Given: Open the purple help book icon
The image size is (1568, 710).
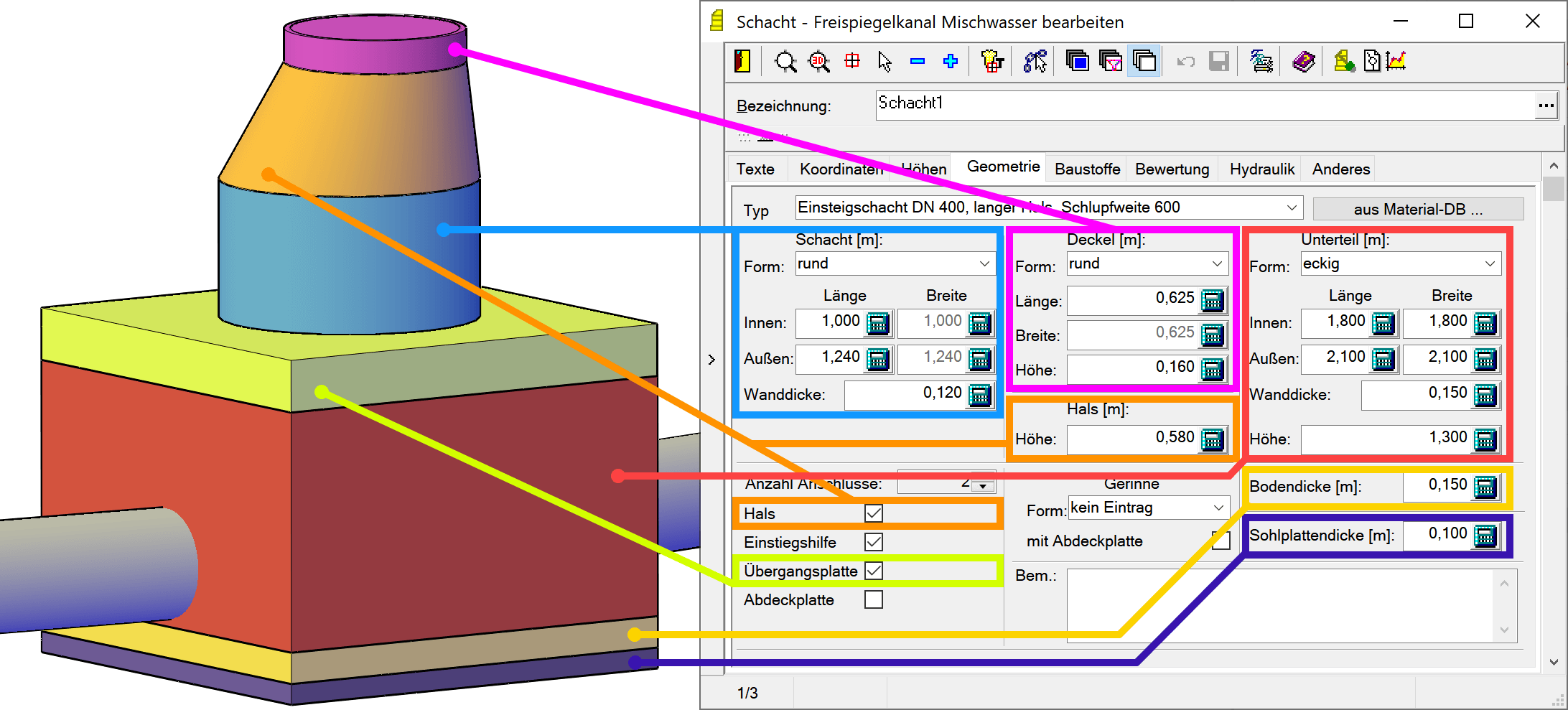Looking at the screenshot, I should pyautogui.click(x=1303, y=62).
